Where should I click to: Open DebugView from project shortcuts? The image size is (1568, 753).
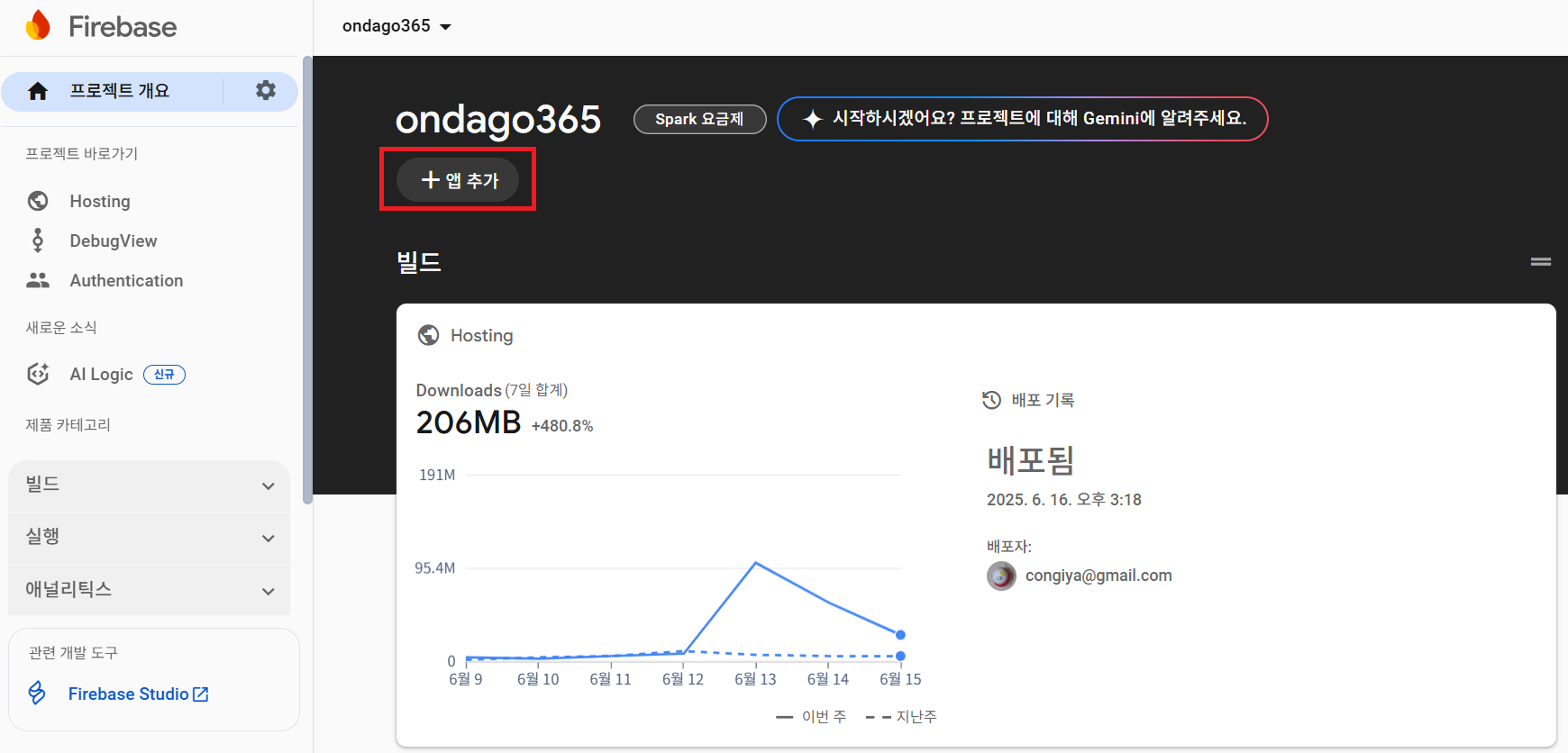click(x=114, y=240)
